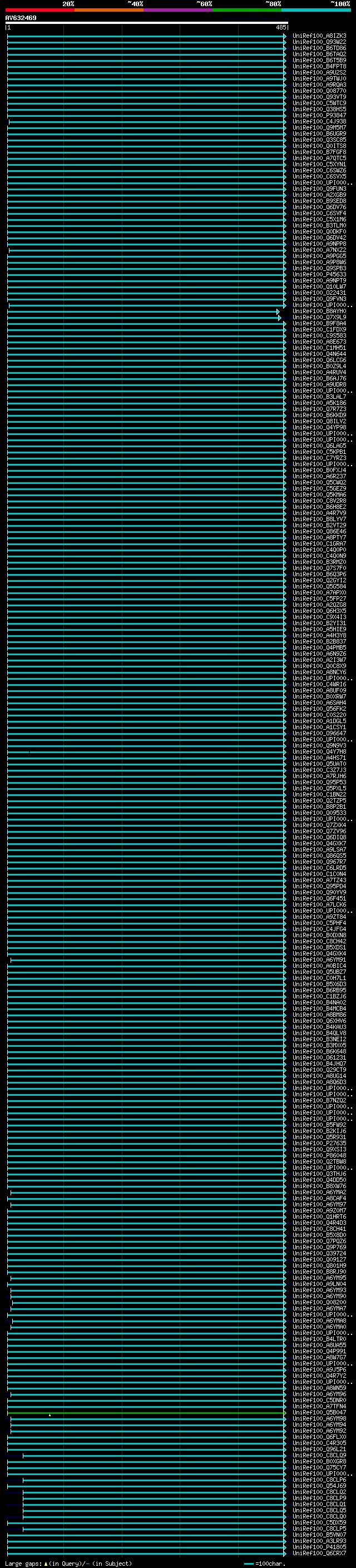Open hit UniRef100_A6SAH4
Viewport: 356px width, 1568px height.
[319, 703]
